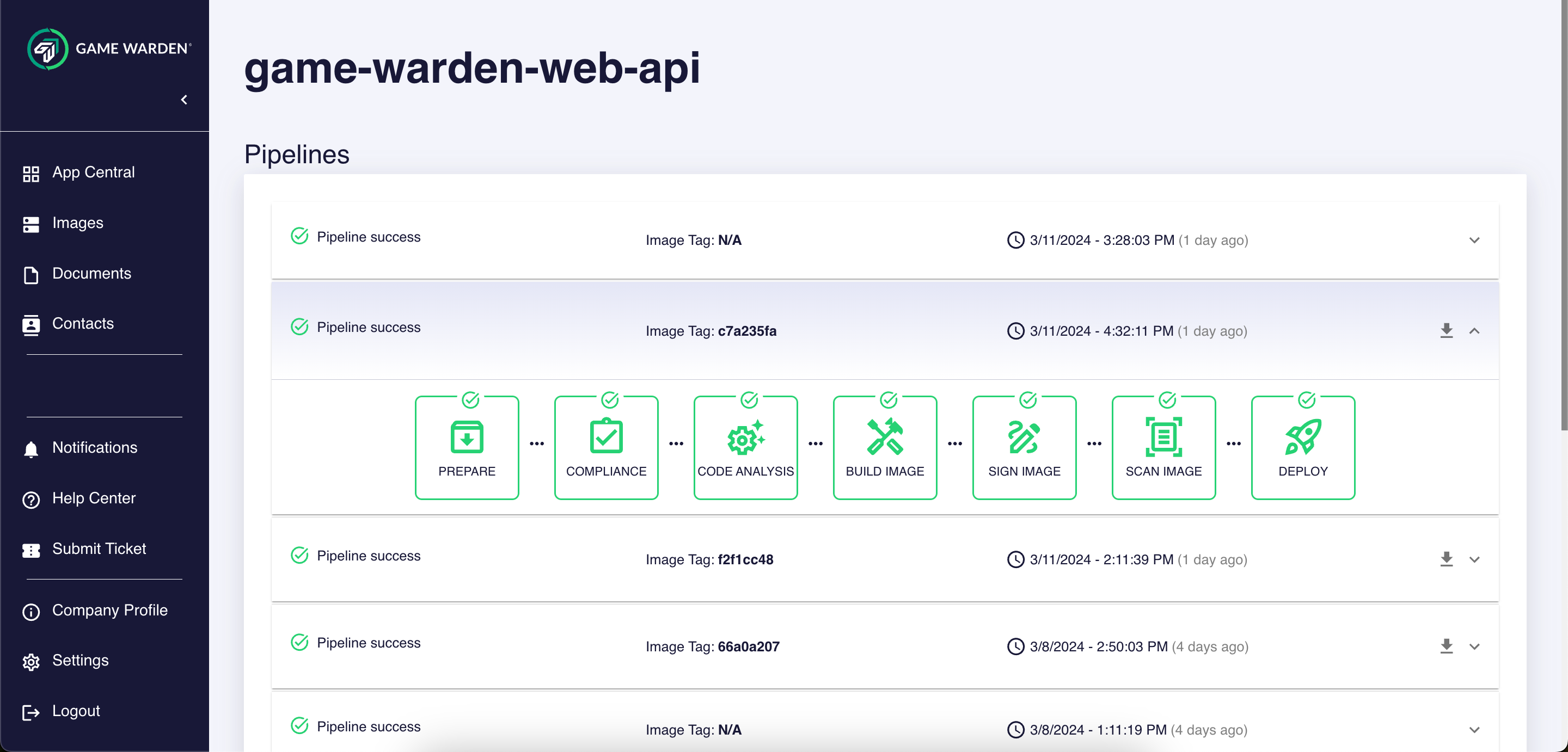
Task: Click the Game Warden logo
Action: (x=109, y=48)
